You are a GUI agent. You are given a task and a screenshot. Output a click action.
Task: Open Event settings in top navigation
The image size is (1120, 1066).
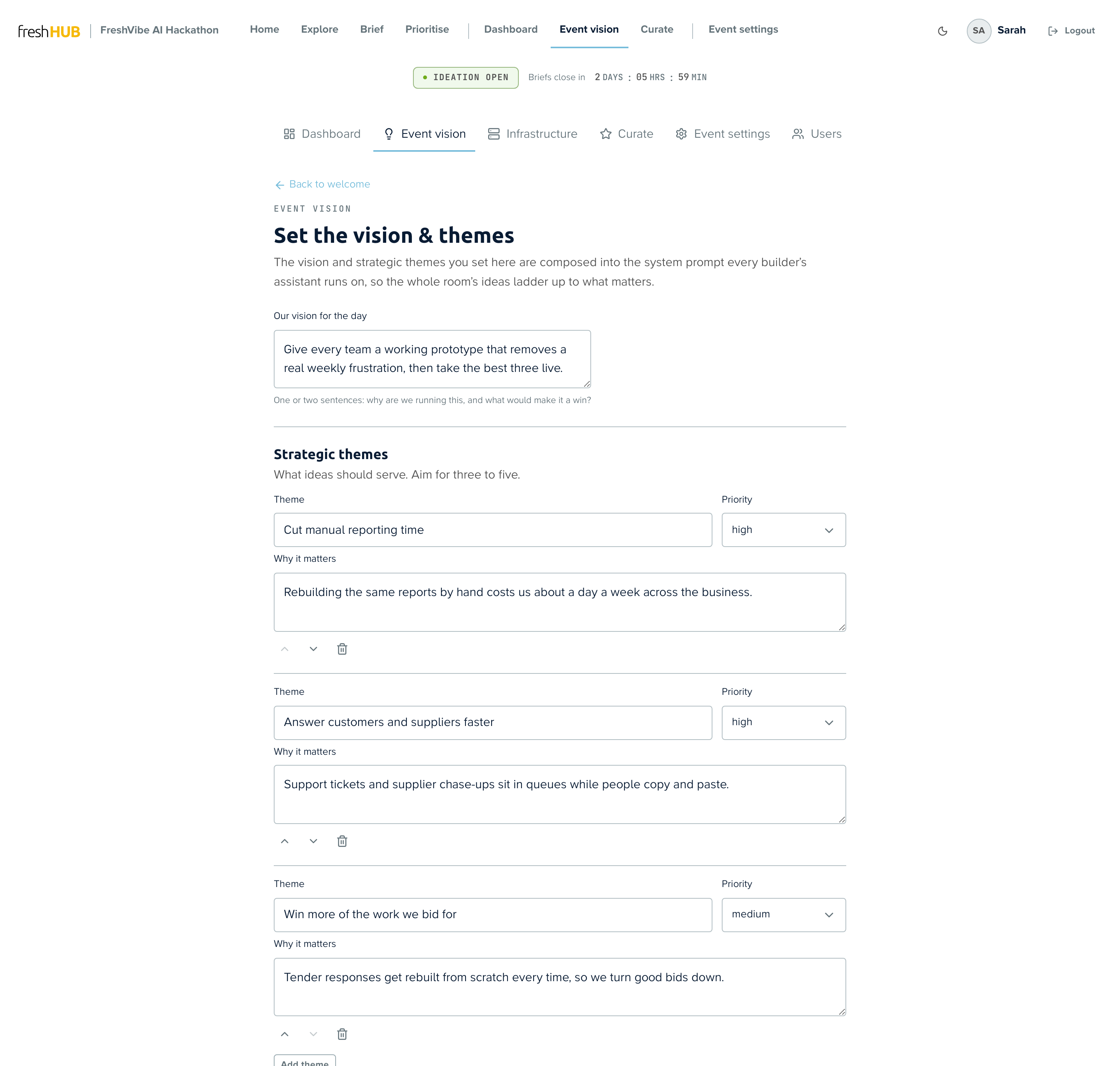tap(743, 30)
